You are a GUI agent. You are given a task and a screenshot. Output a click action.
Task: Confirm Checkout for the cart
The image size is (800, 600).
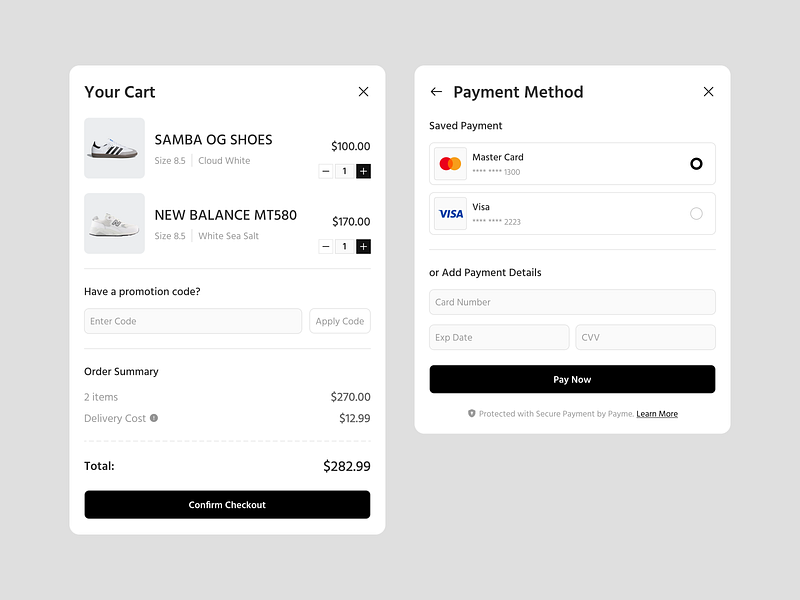tap(227, 505)
